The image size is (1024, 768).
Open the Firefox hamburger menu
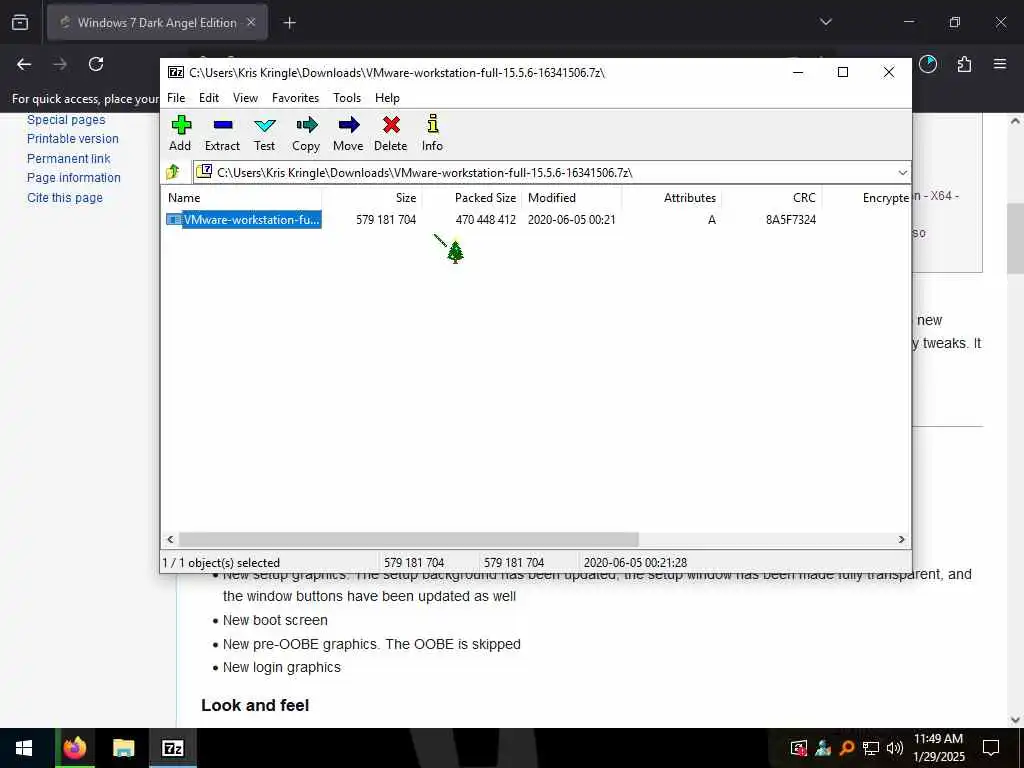pos(1000,64)
